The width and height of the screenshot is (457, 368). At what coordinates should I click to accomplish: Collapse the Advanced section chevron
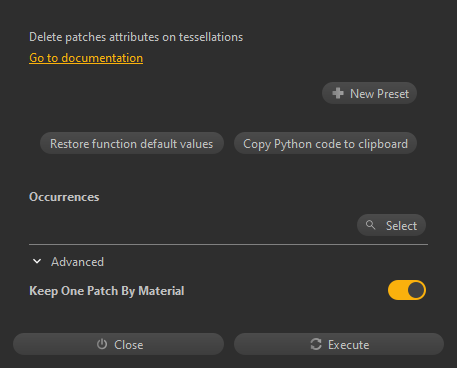pos(37,261)
